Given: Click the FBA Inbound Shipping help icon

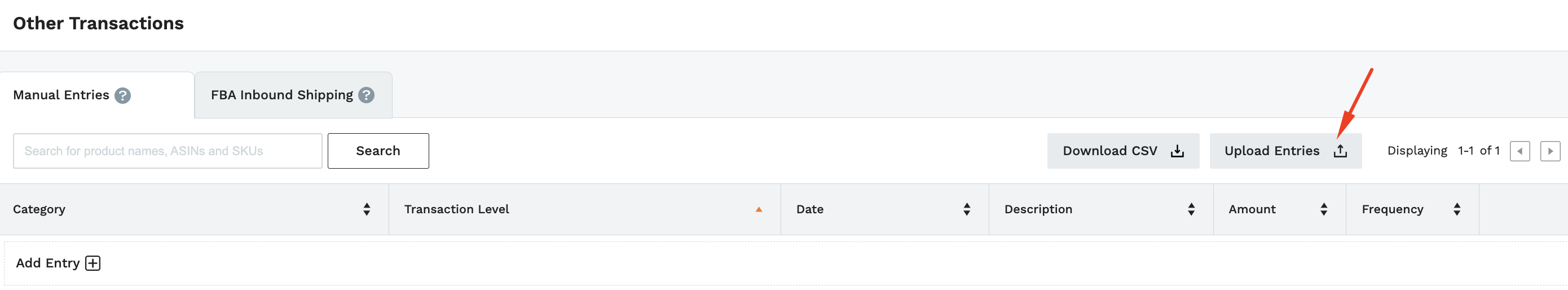Looking at the screenshot, I should (x=366, y=95).
